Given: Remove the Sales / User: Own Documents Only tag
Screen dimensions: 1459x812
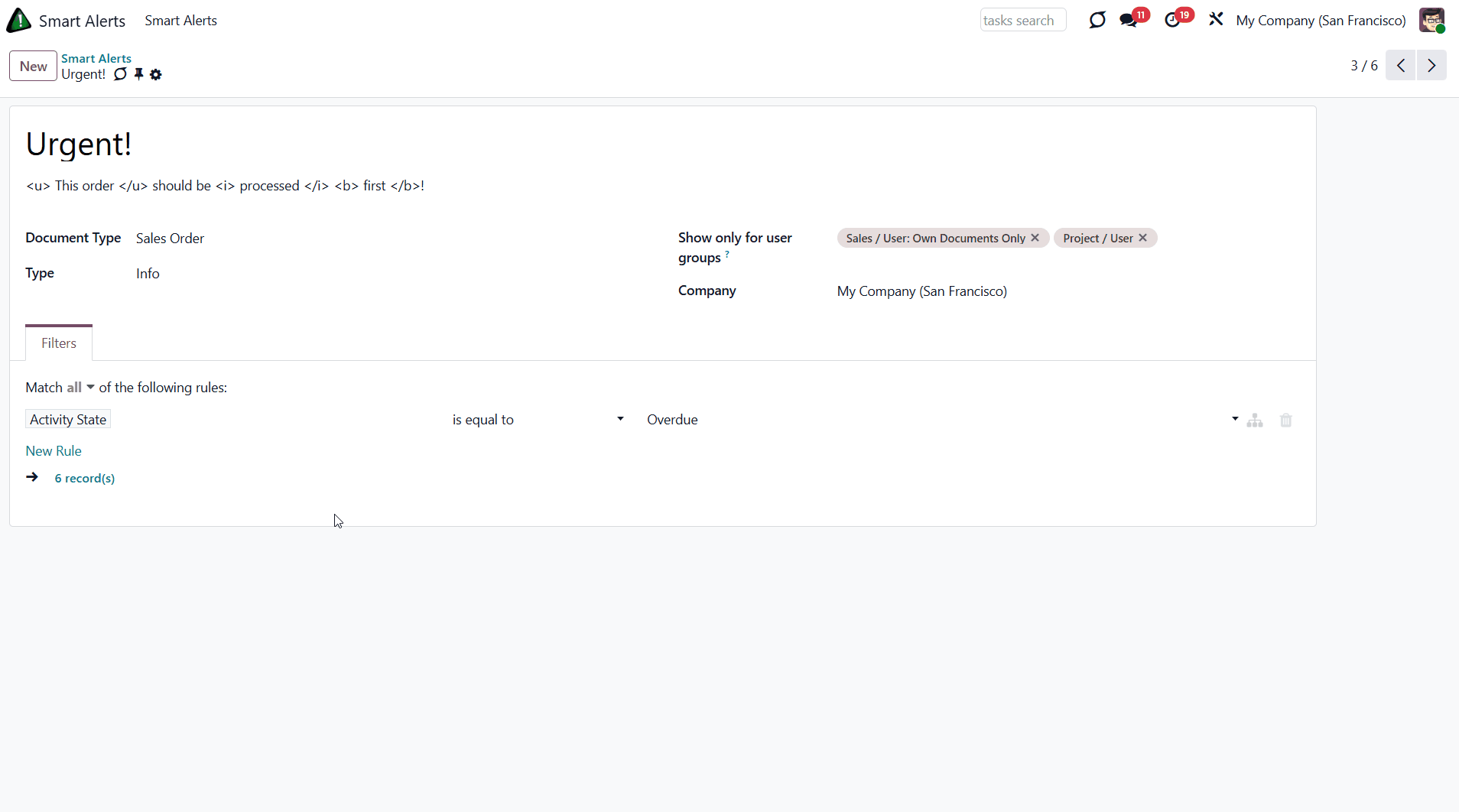Looking at the screenshot, I should 1035,238.
